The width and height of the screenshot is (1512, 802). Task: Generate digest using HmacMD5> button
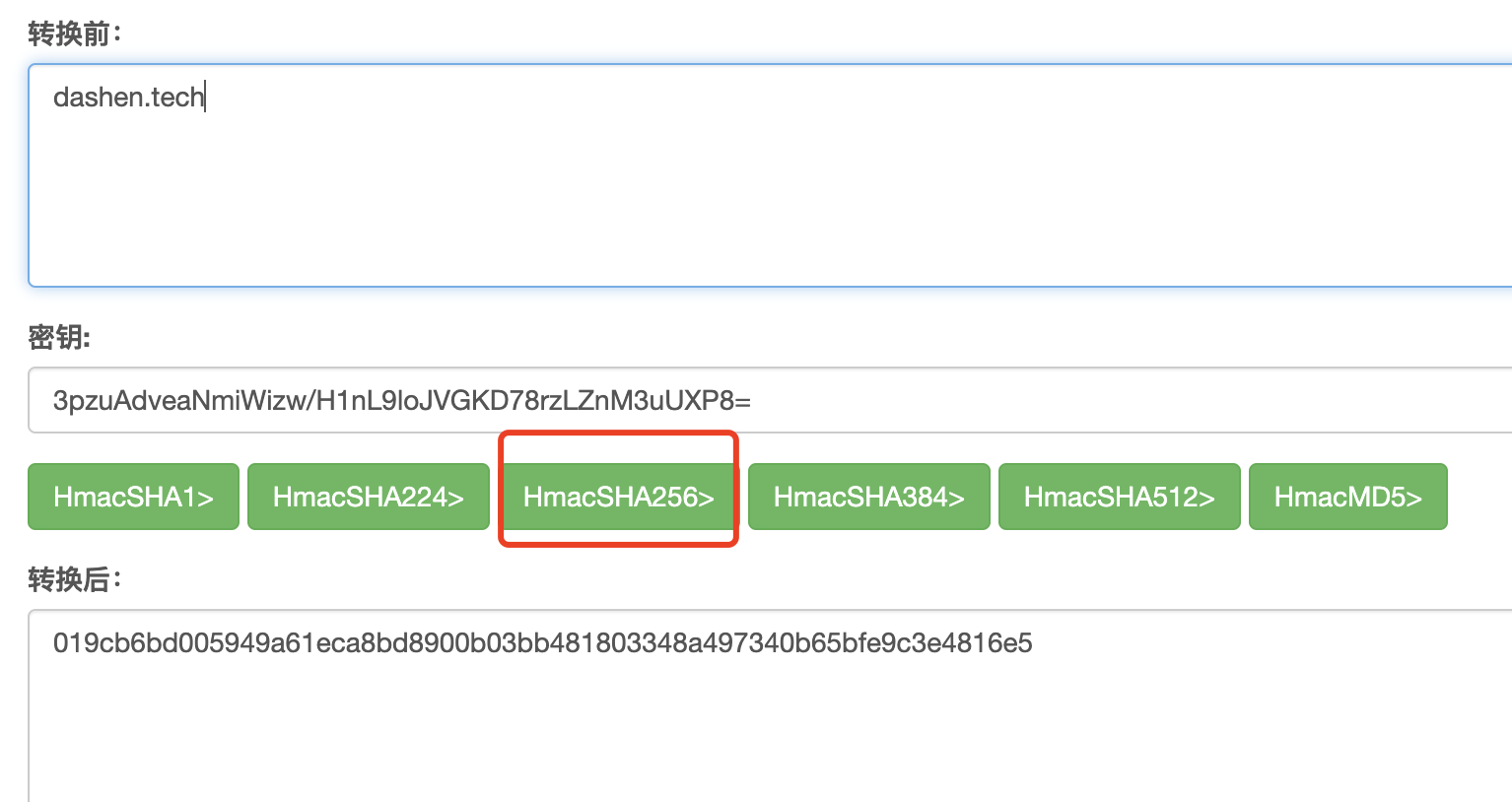pos(1347,497)
